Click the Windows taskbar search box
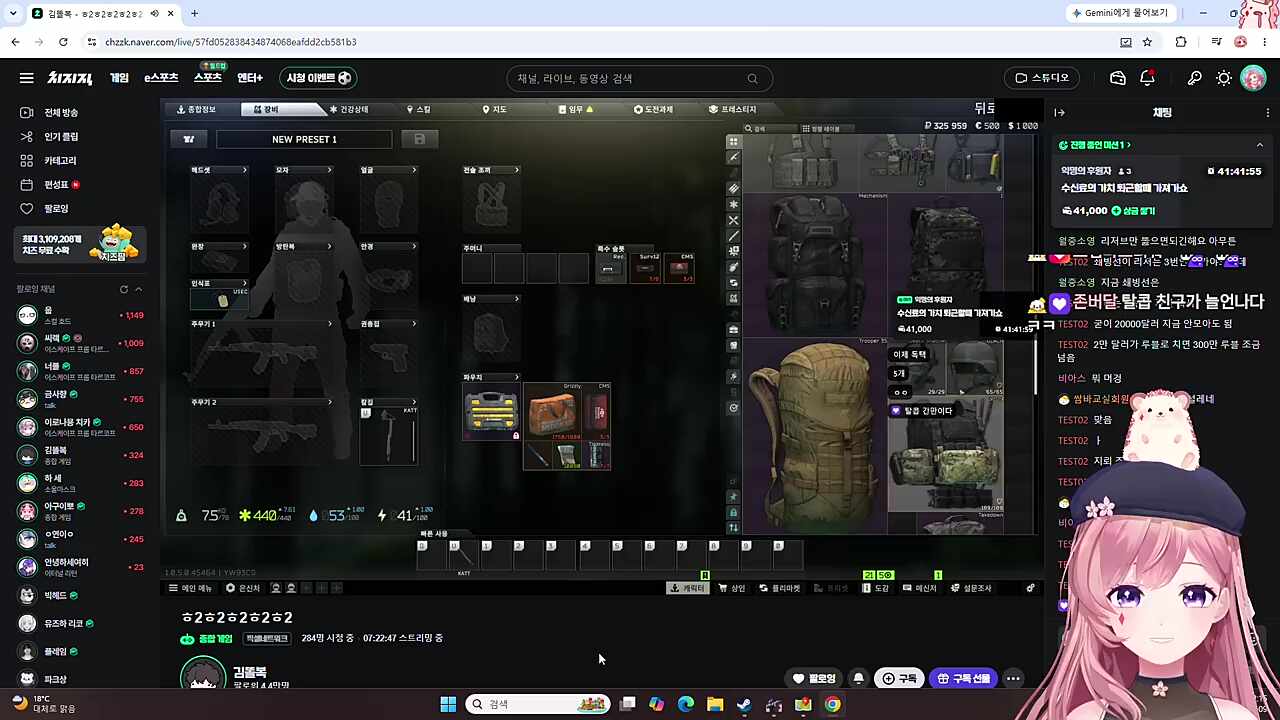The width and height of the screenshot is (1280, 720). 538,704
